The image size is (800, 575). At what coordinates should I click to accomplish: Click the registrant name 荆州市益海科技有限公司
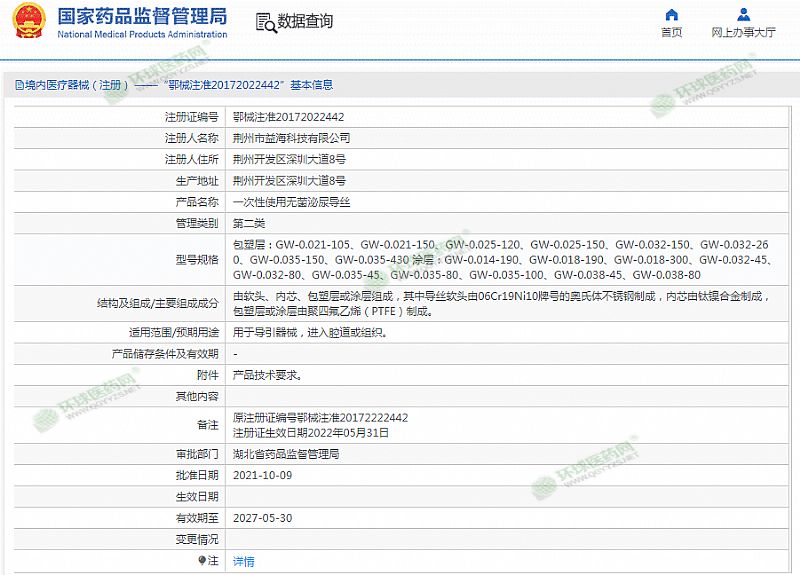pyautogui.click(x=291, y=138)
